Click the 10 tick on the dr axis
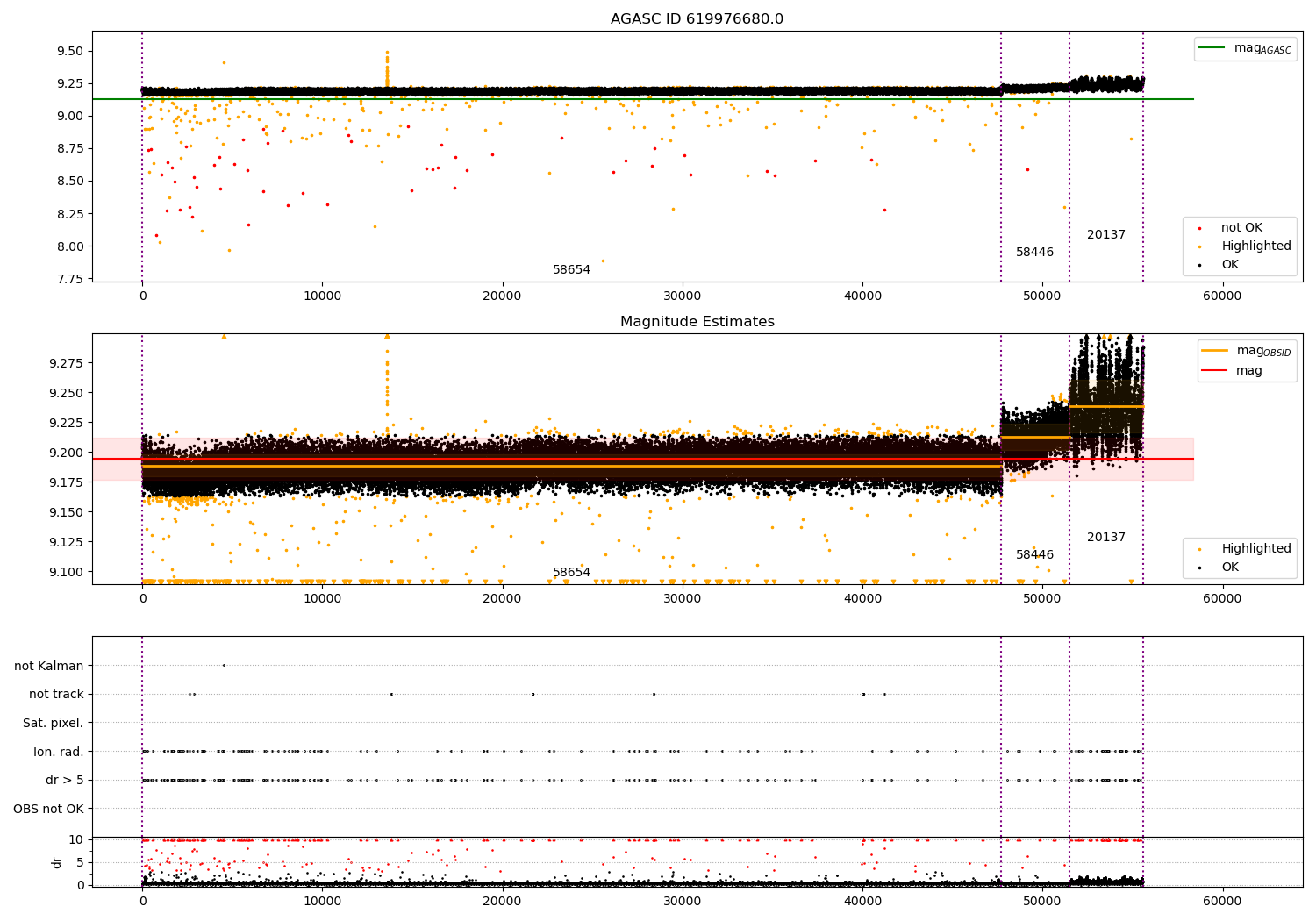The height and width of the screenshot is (921, 1316). click(76, 840)
